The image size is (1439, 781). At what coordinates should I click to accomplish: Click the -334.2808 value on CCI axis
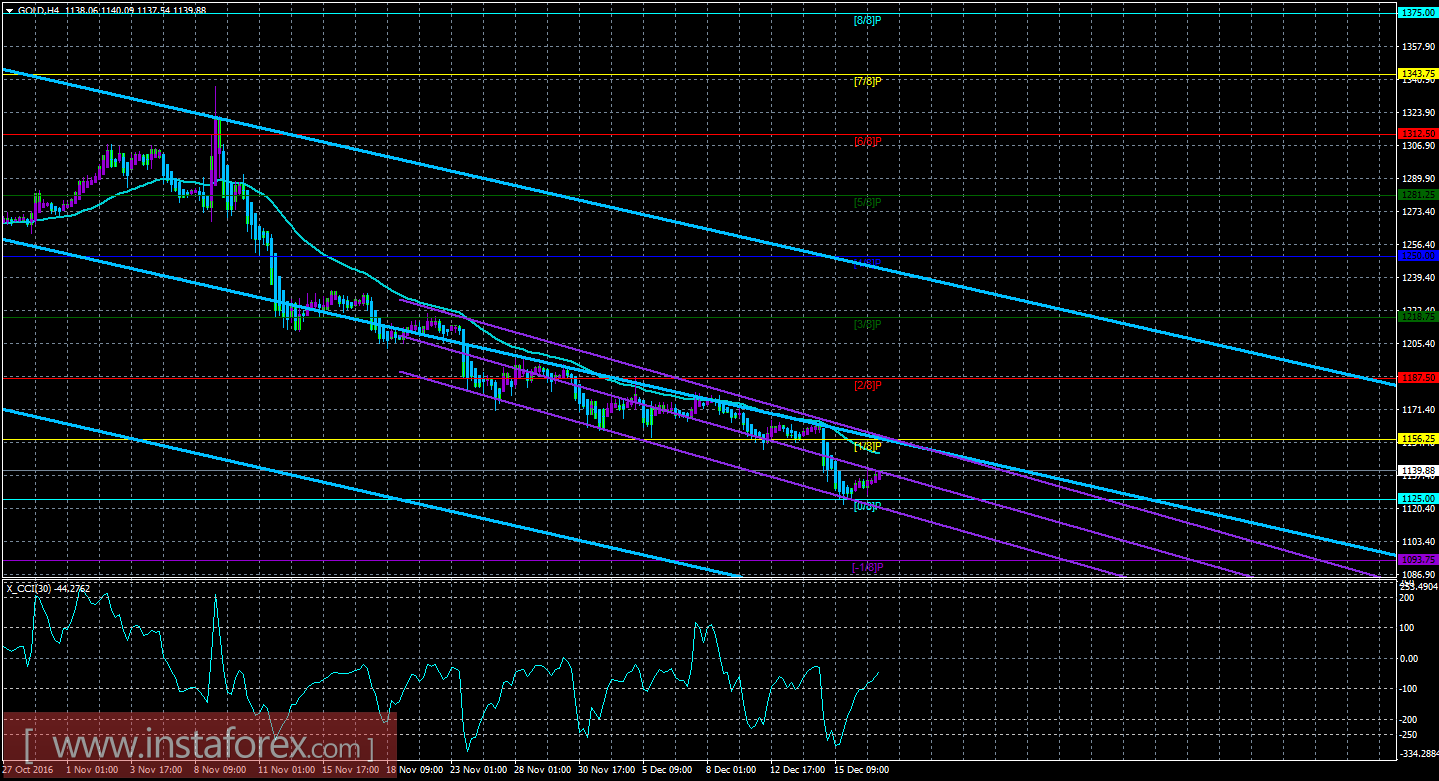1418,754
